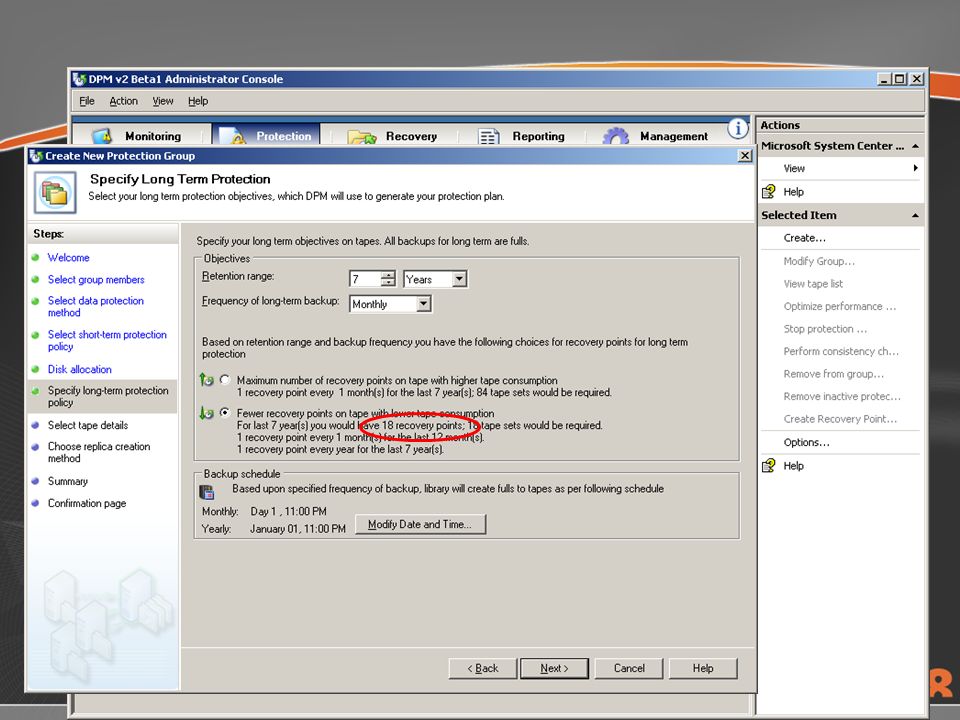Image resolution: width=960 pixels, height=720 pixels.
Task: Click Create... in Actions pane
Action: (x=804, y=238)
